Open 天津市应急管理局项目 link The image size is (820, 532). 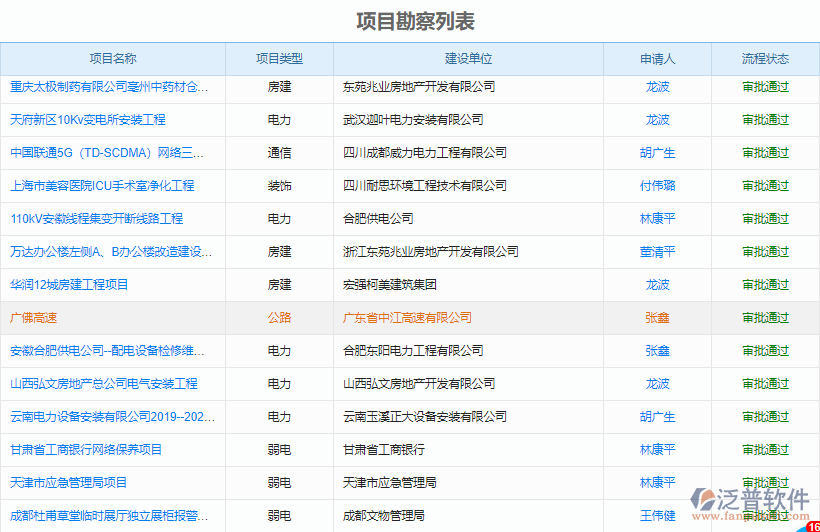[69, 483]
